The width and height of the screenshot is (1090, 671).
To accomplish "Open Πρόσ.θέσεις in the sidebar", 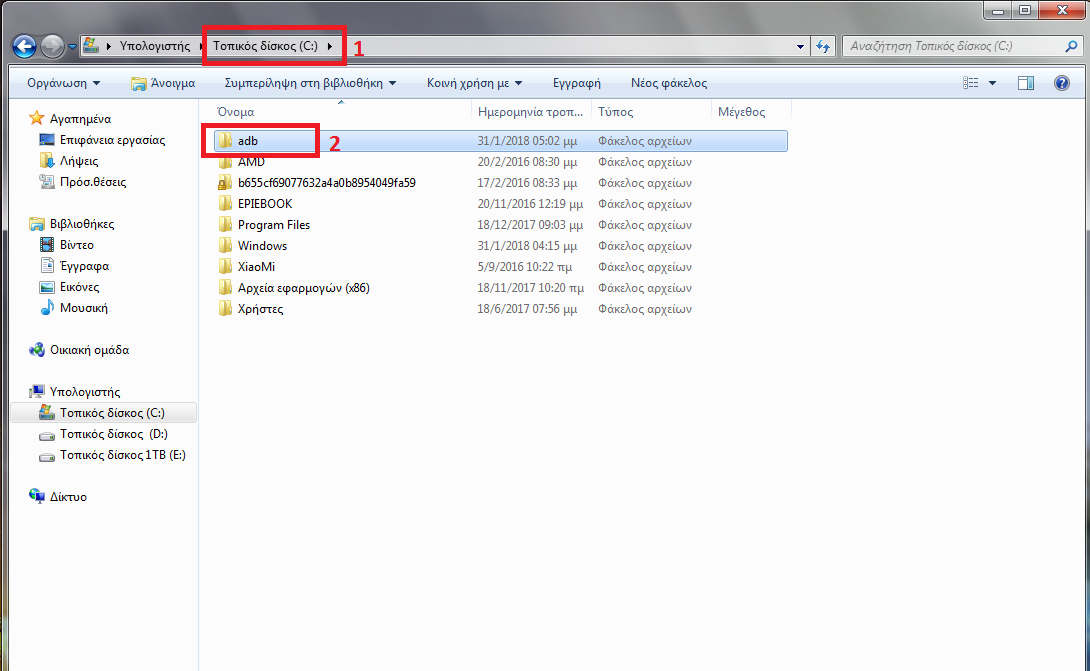I will pyautogui.click(x=93, y=181).
